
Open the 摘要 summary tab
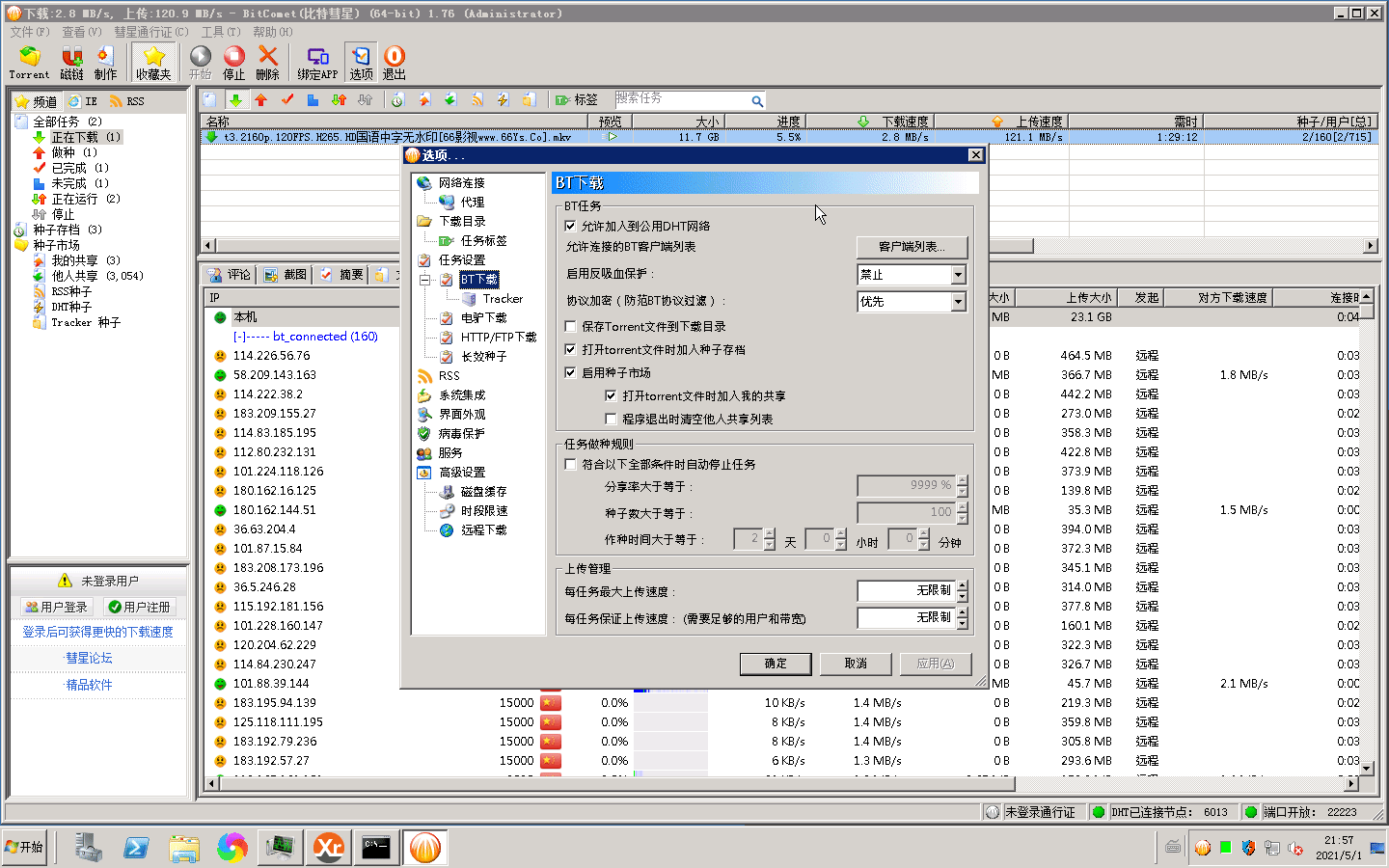pos(342,275)
